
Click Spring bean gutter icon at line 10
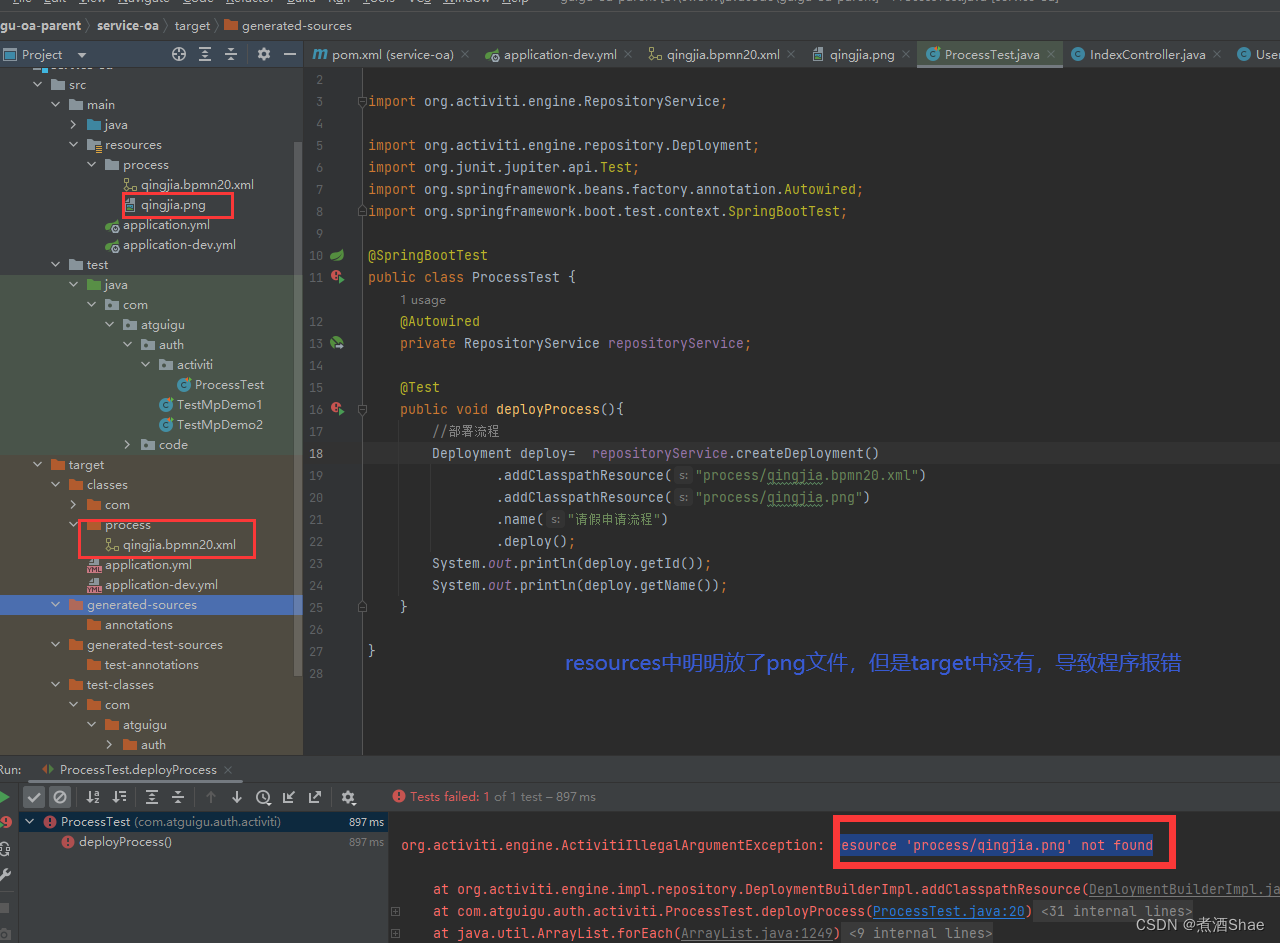(337, 255)
